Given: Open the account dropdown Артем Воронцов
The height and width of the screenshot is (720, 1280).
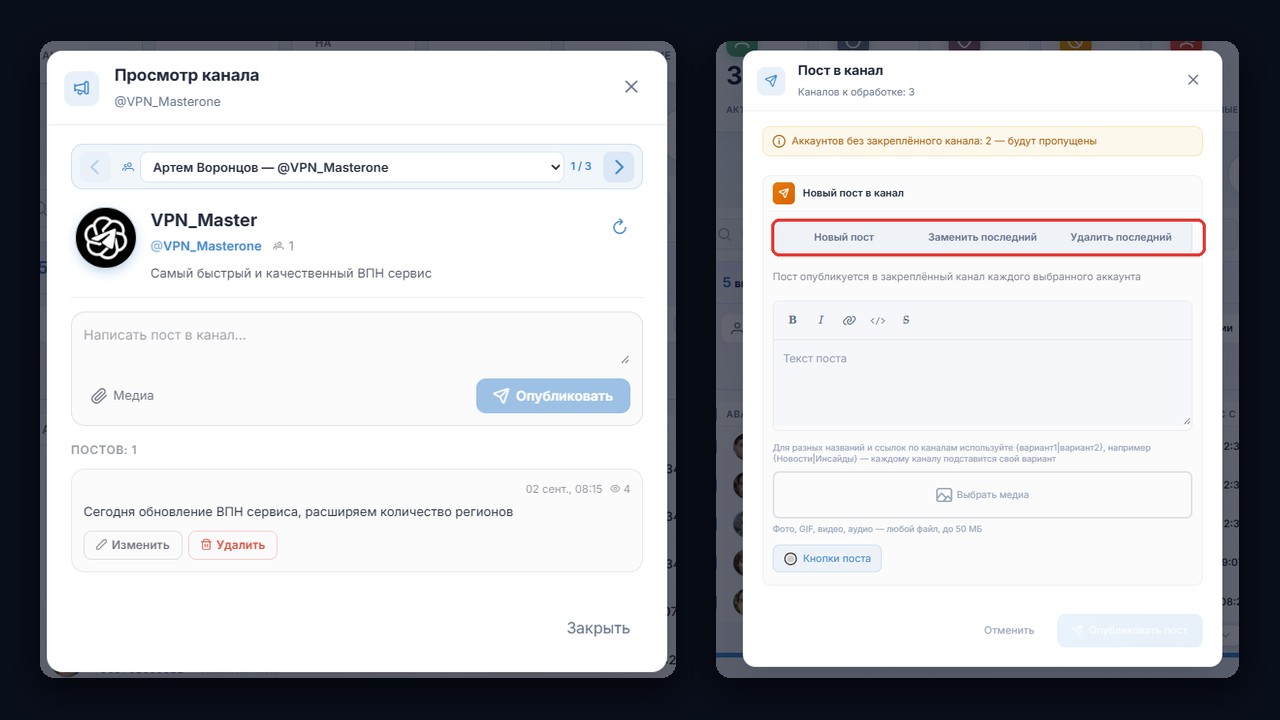Looking at the screenshot, I should click(x=353, y=167).
